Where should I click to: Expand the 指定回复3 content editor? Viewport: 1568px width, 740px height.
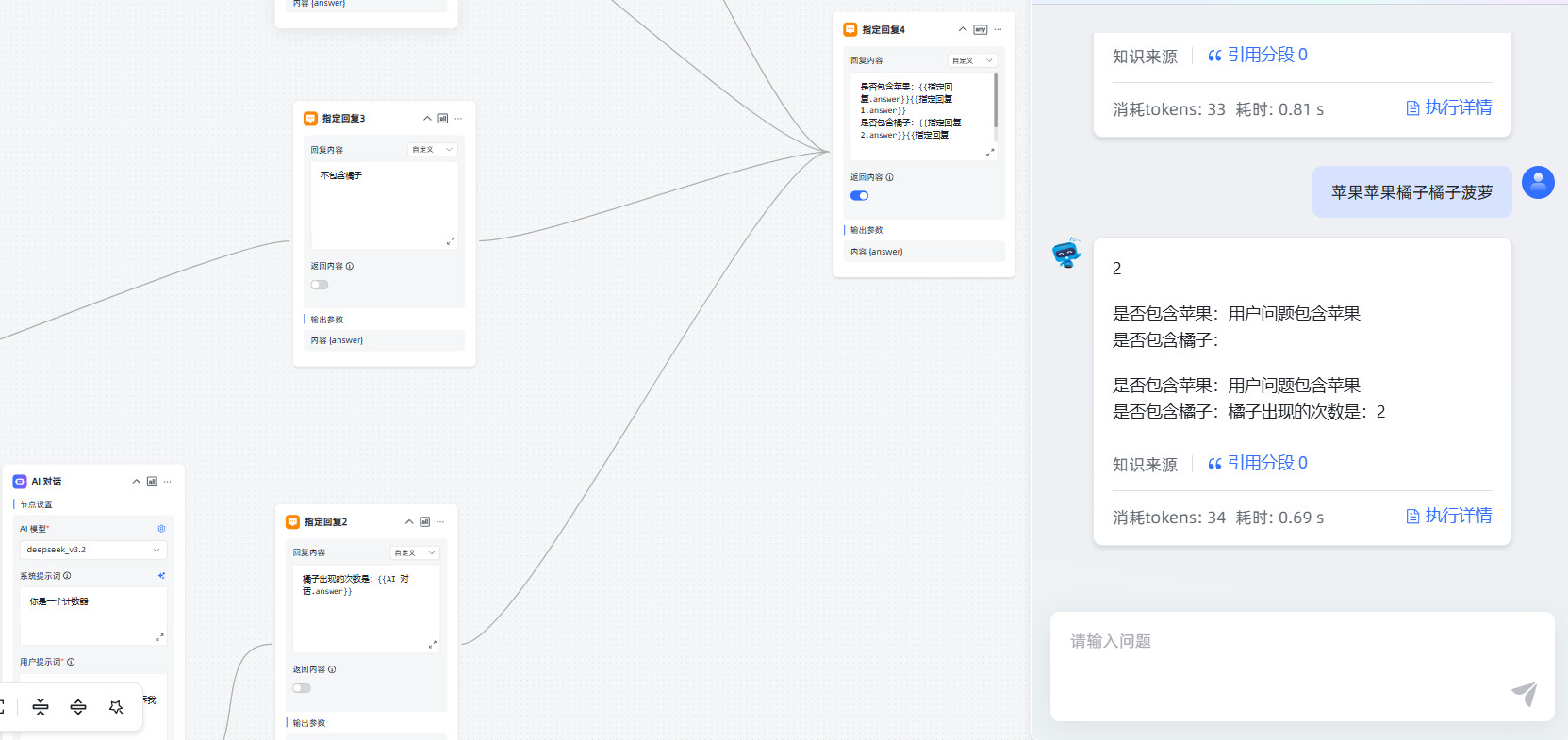point(450,241)
